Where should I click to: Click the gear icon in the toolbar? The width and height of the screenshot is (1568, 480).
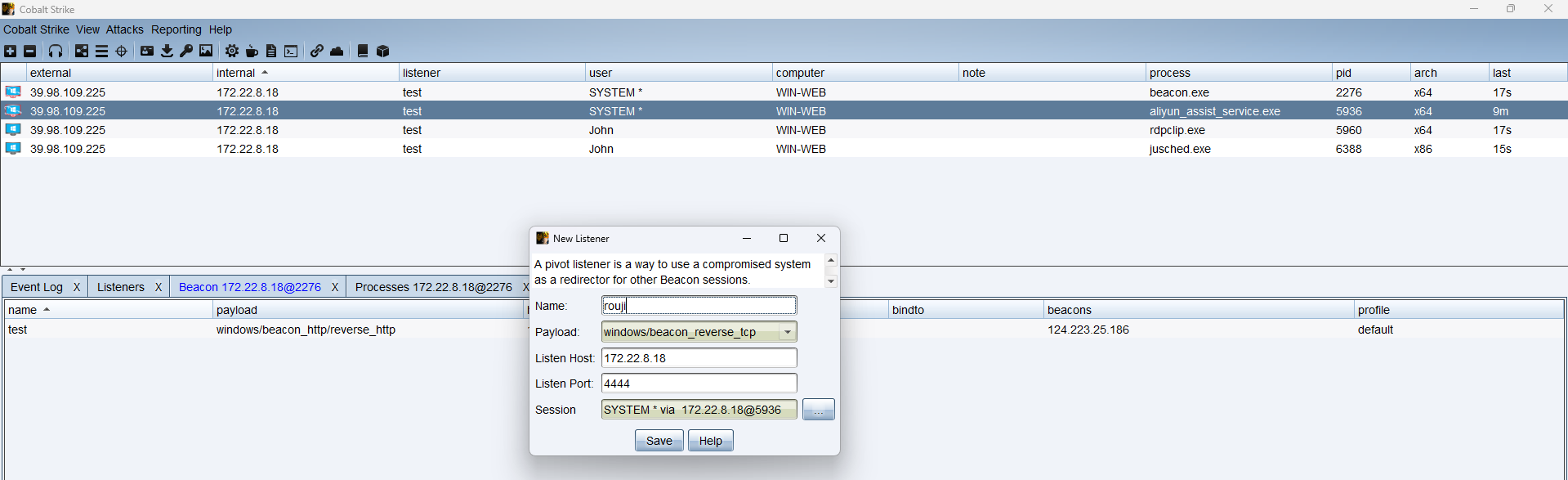coord(232,51)
